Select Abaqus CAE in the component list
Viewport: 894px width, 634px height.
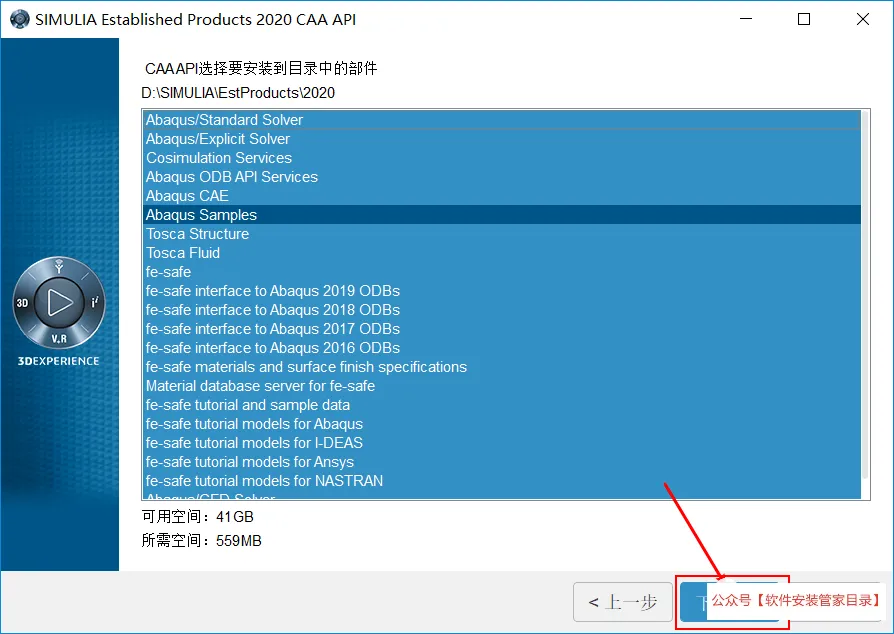pos(502,196)
